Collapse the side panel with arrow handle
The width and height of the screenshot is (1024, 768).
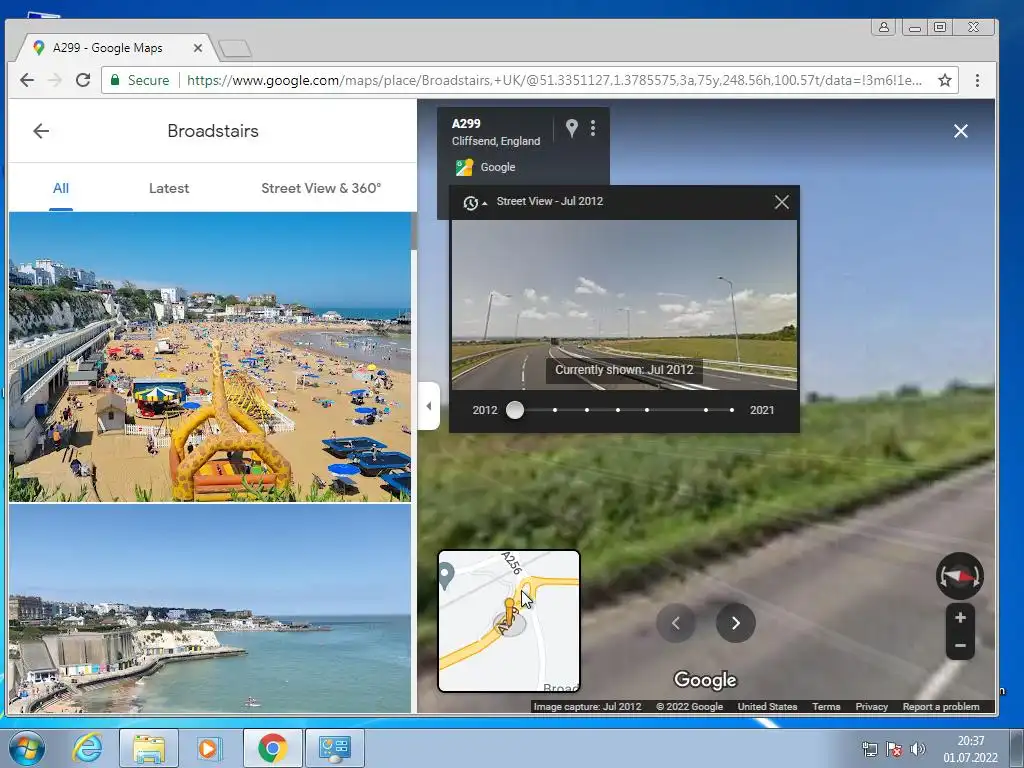pyautogui.click(x=428, y=406)
